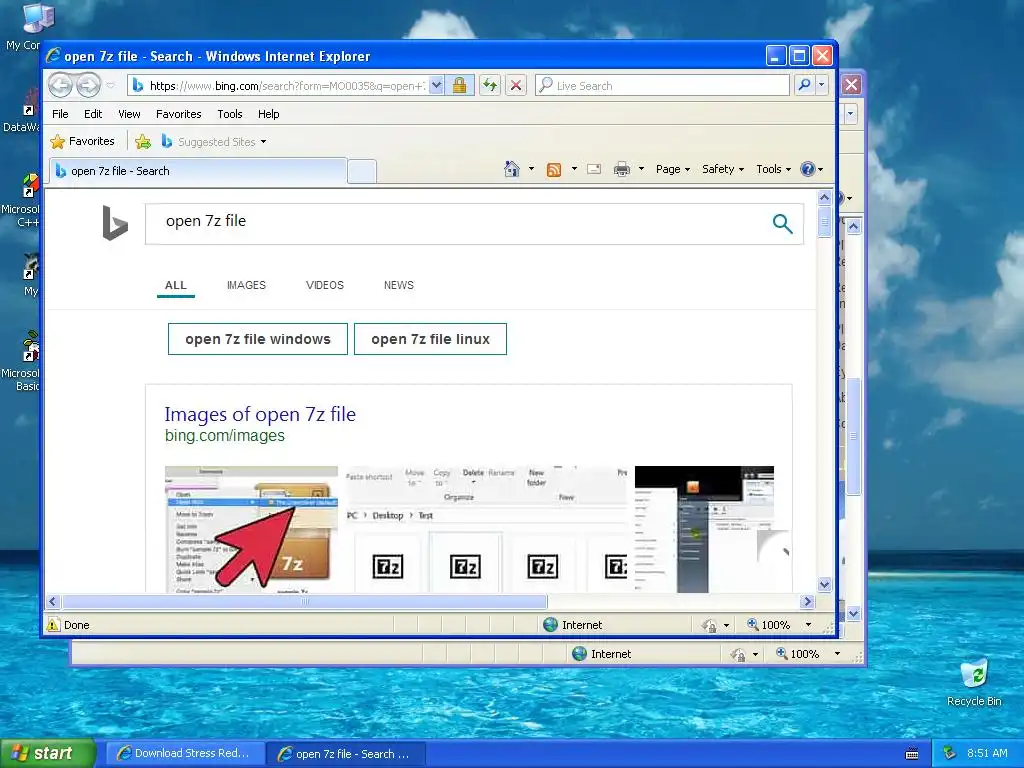Screen dimensions: 1024x768
Task: Switch to the IMAGES tab
Action: tap(246, 285)
